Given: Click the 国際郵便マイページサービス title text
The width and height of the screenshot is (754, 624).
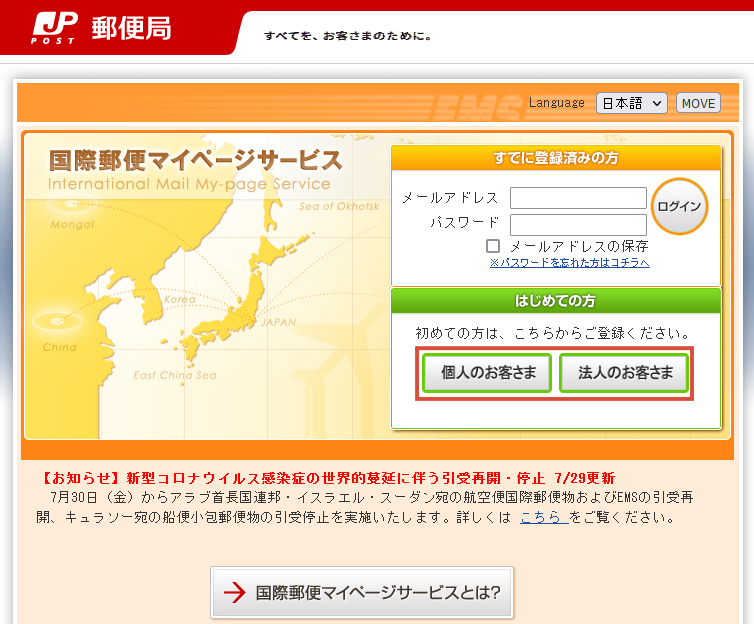Looking at the screenshot, I should click(196, 160).
